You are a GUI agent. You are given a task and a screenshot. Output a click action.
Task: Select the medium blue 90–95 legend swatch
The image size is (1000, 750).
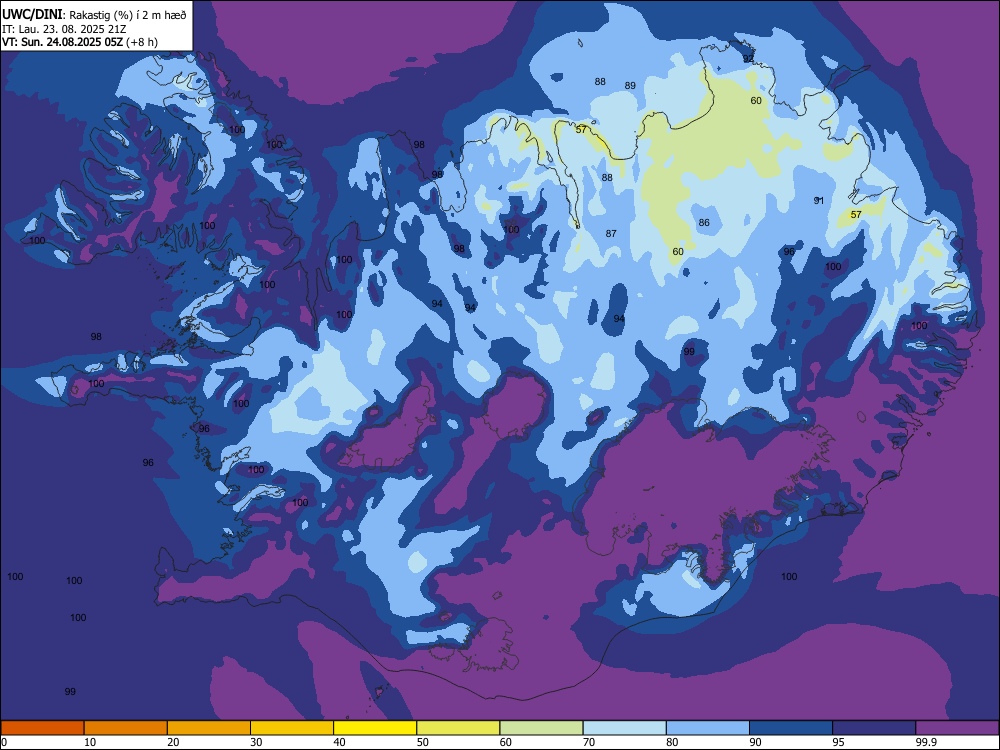(x=791, y=728)
